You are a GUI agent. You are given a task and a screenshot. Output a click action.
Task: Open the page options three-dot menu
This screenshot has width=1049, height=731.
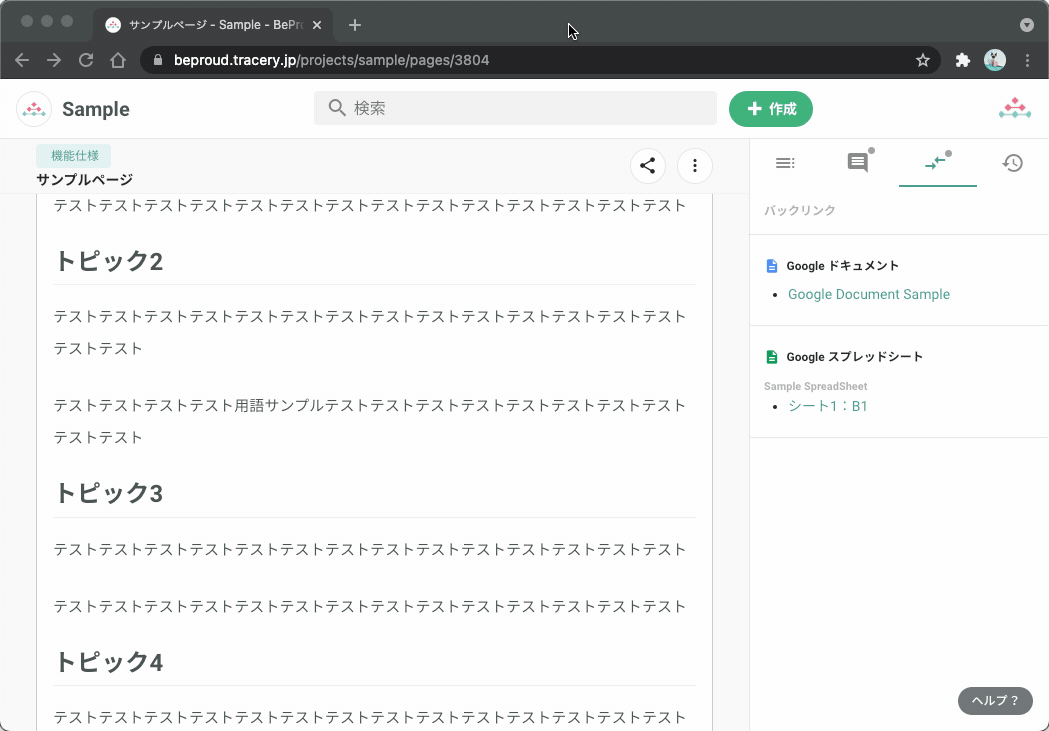[694, 166]
